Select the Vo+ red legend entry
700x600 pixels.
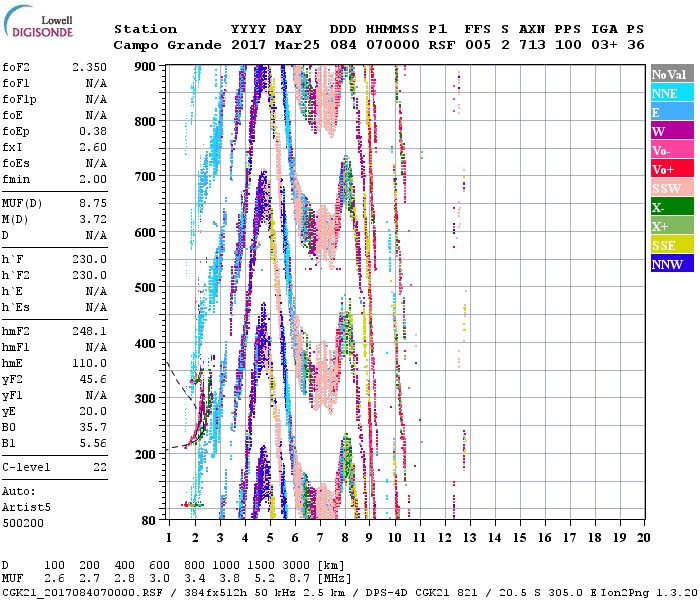[669, 169]
